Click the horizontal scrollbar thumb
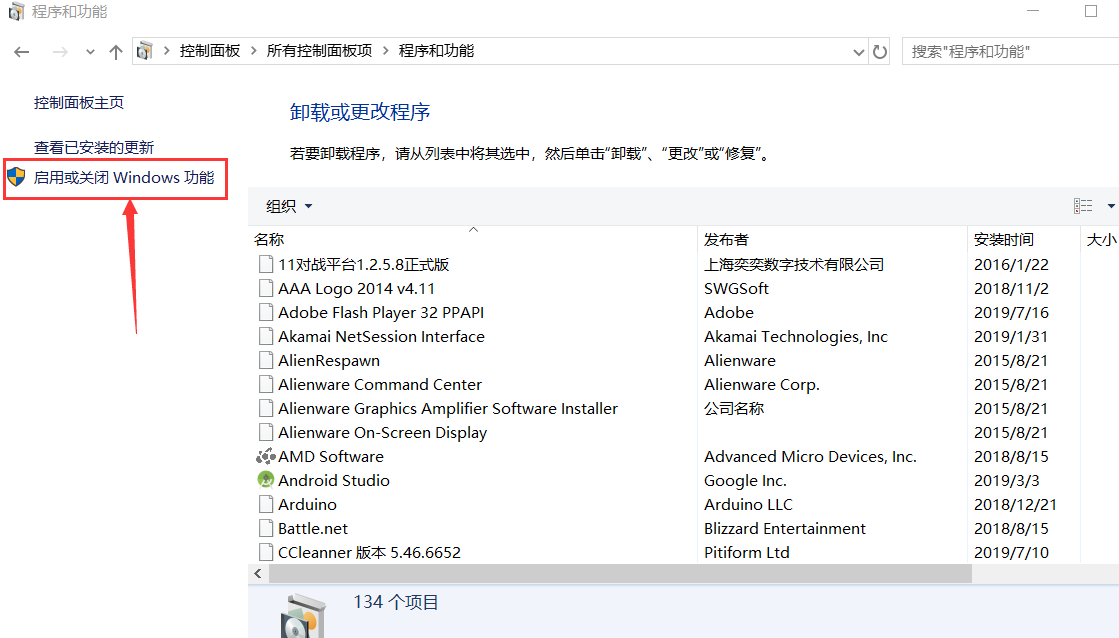The image size is (1119, 638). pos(620,574)
